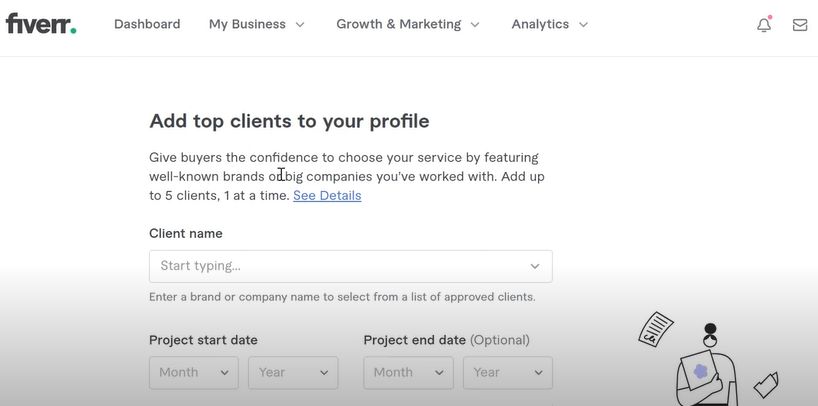This screenshot has width=818, height=406.
Task: Choose the project end Month dropdown
Action: pos(408,373)
